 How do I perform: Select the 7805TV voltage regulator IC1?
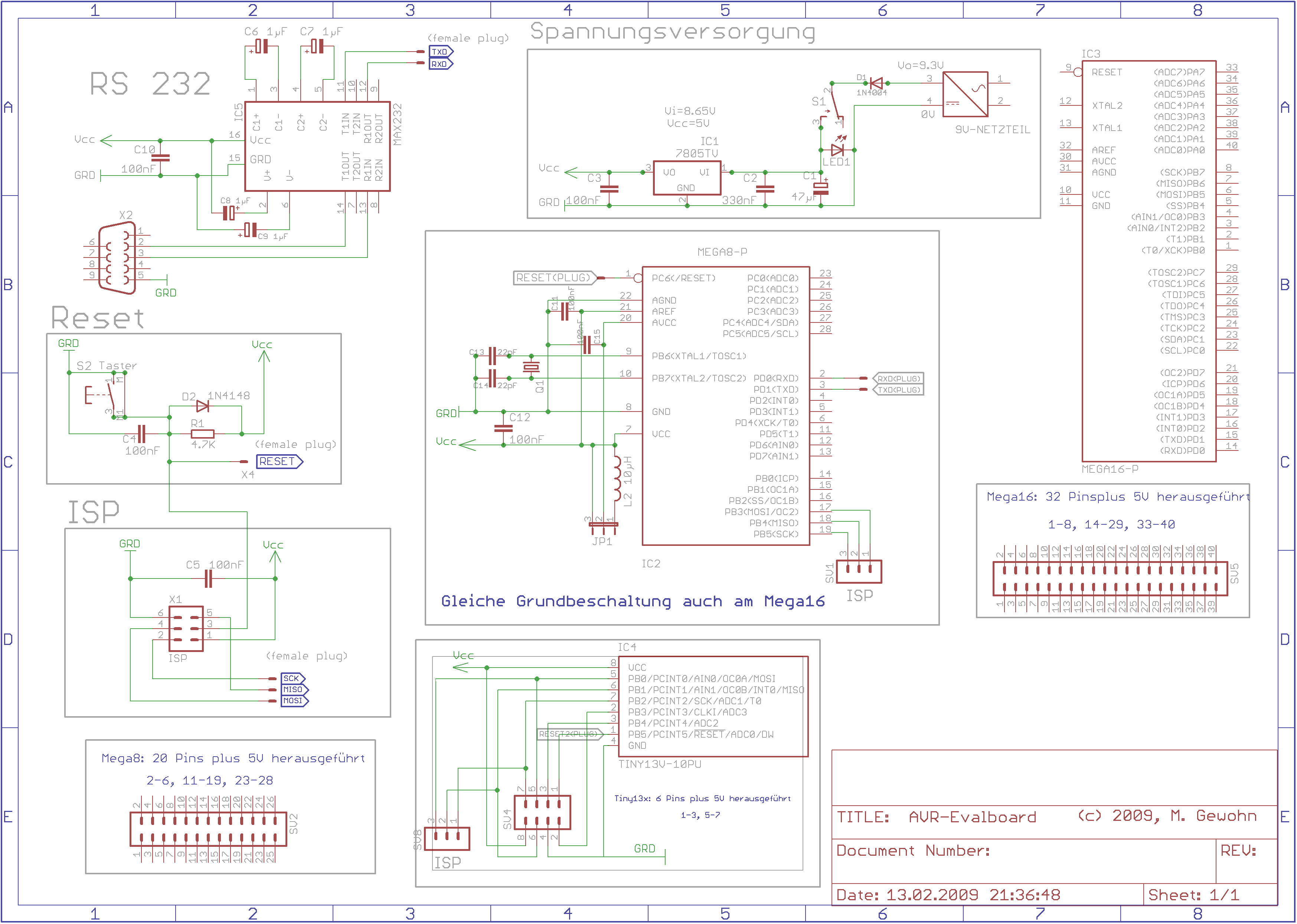tap(687, 178)
